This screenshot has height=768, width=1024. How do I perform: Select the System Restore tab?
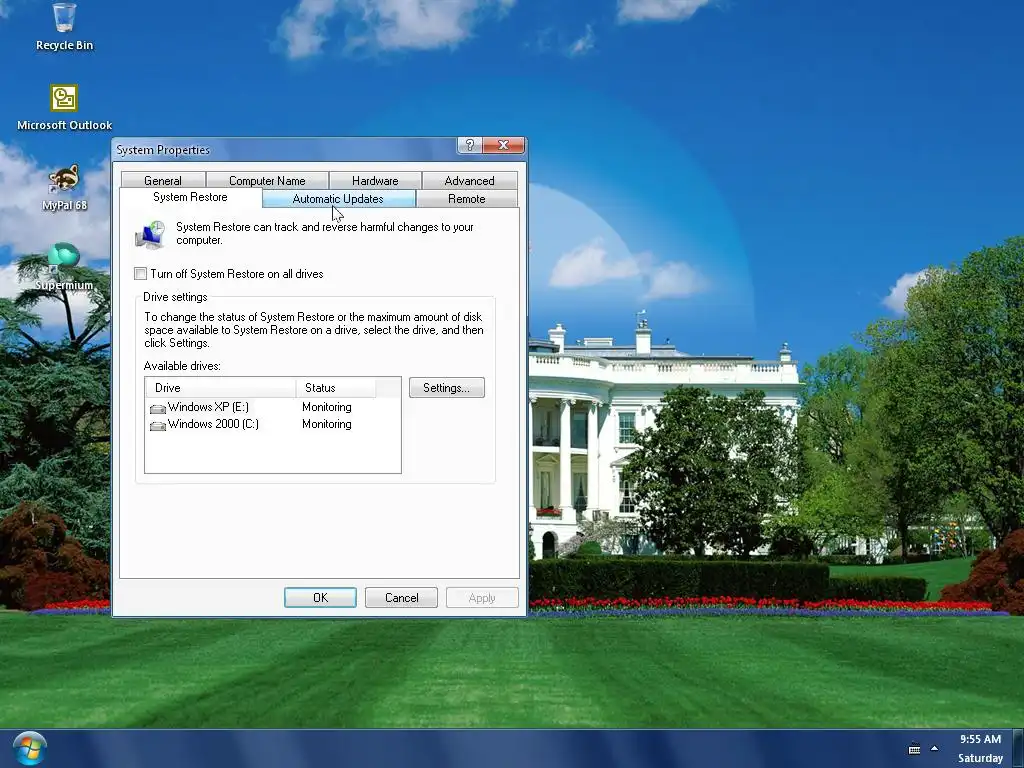tap(190, 197)
